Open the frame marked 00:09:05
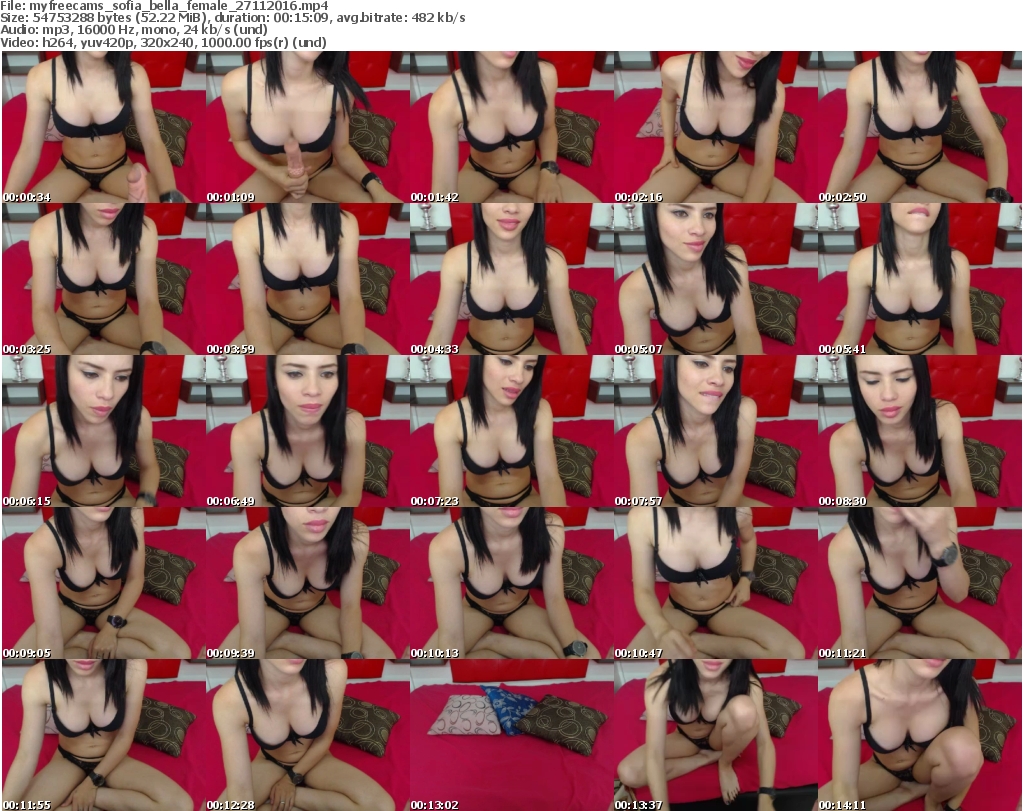This screenshot has width=1024, height=811. click(x=103, y=583)
